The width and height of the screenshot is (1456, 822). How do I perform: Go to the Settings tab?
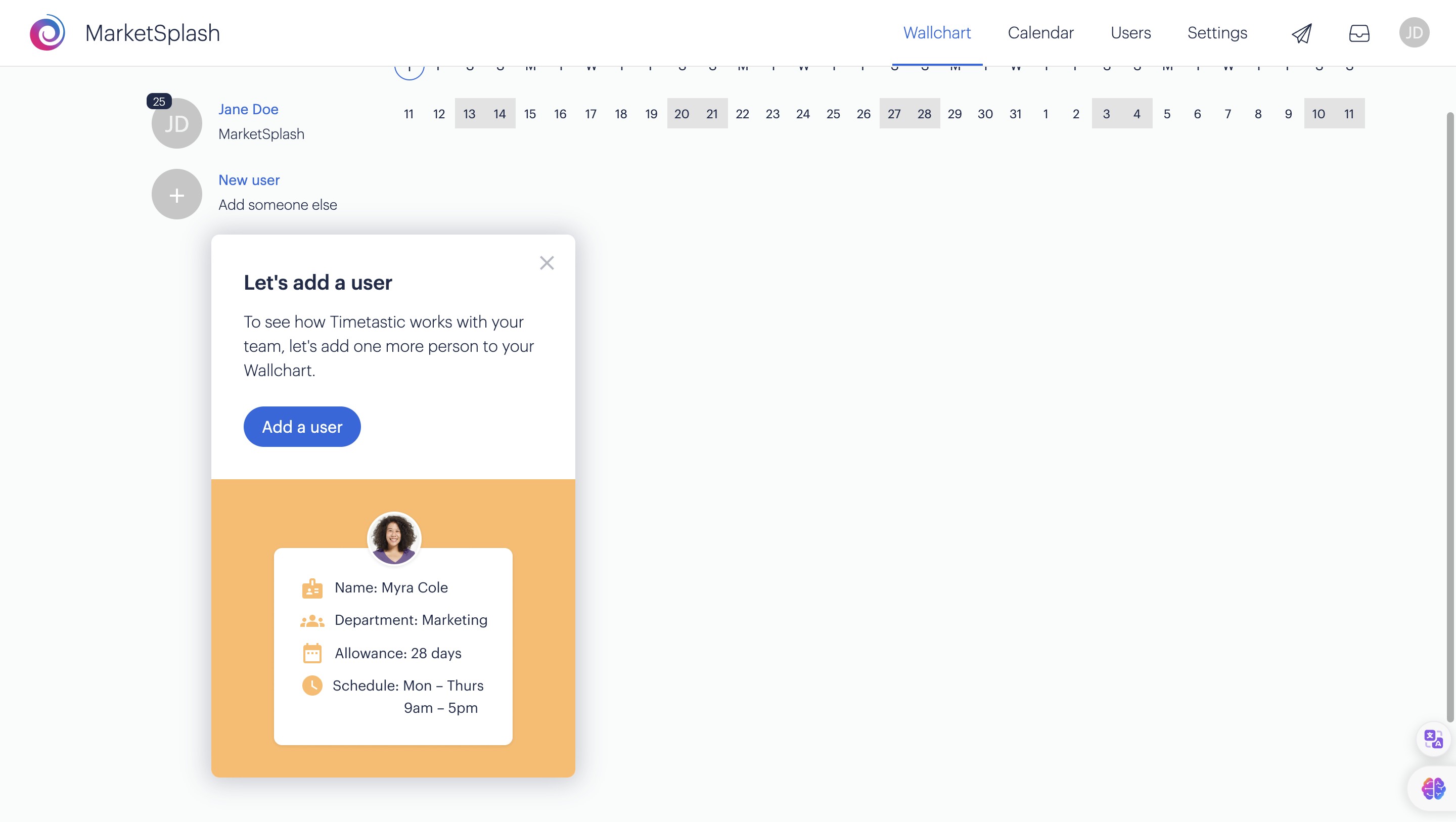click(1217, 33)
